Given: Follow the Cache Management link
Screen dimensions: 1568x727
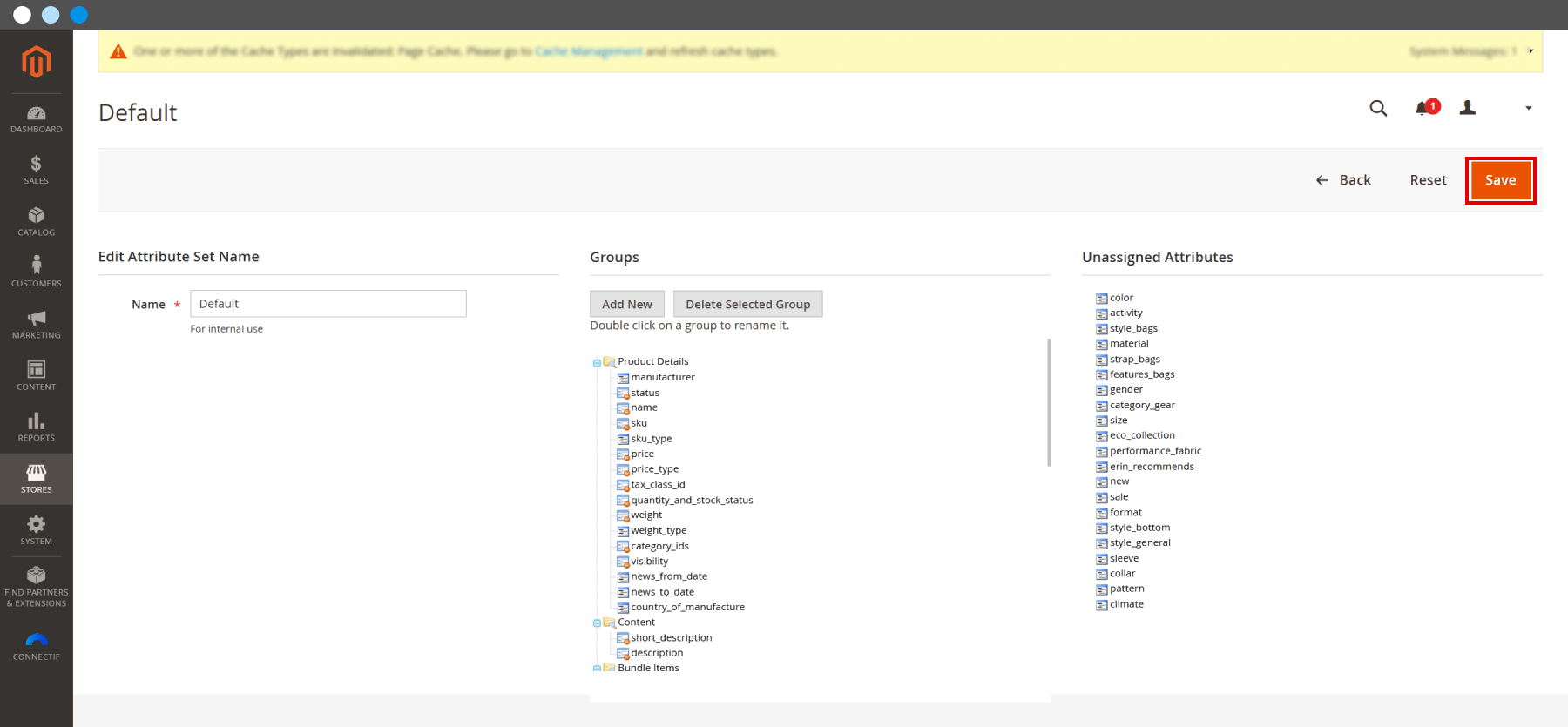Looking at the screenshot, I should click(589, 51).
